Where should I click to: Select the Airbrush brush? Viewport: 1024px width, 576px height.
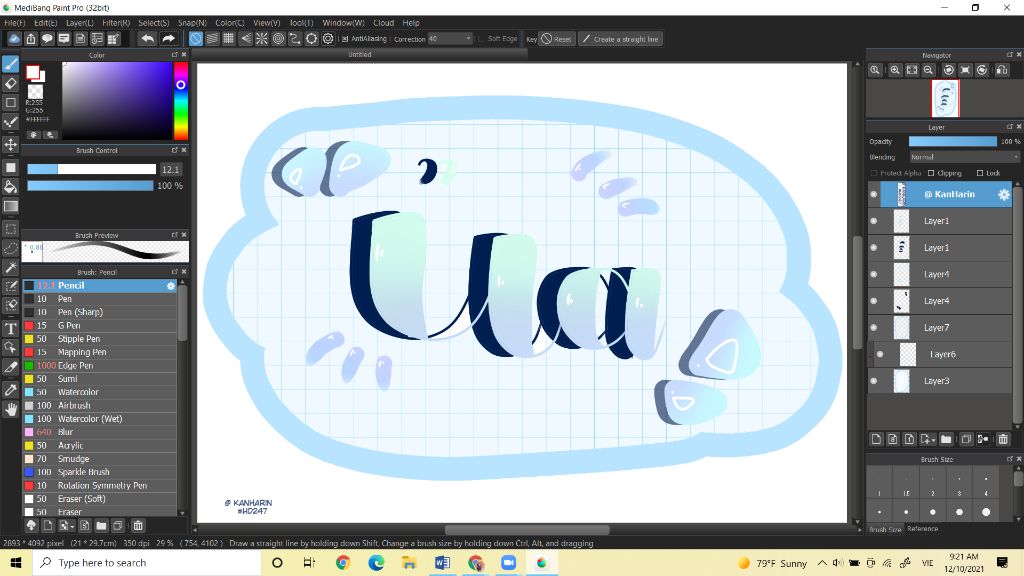99,406
